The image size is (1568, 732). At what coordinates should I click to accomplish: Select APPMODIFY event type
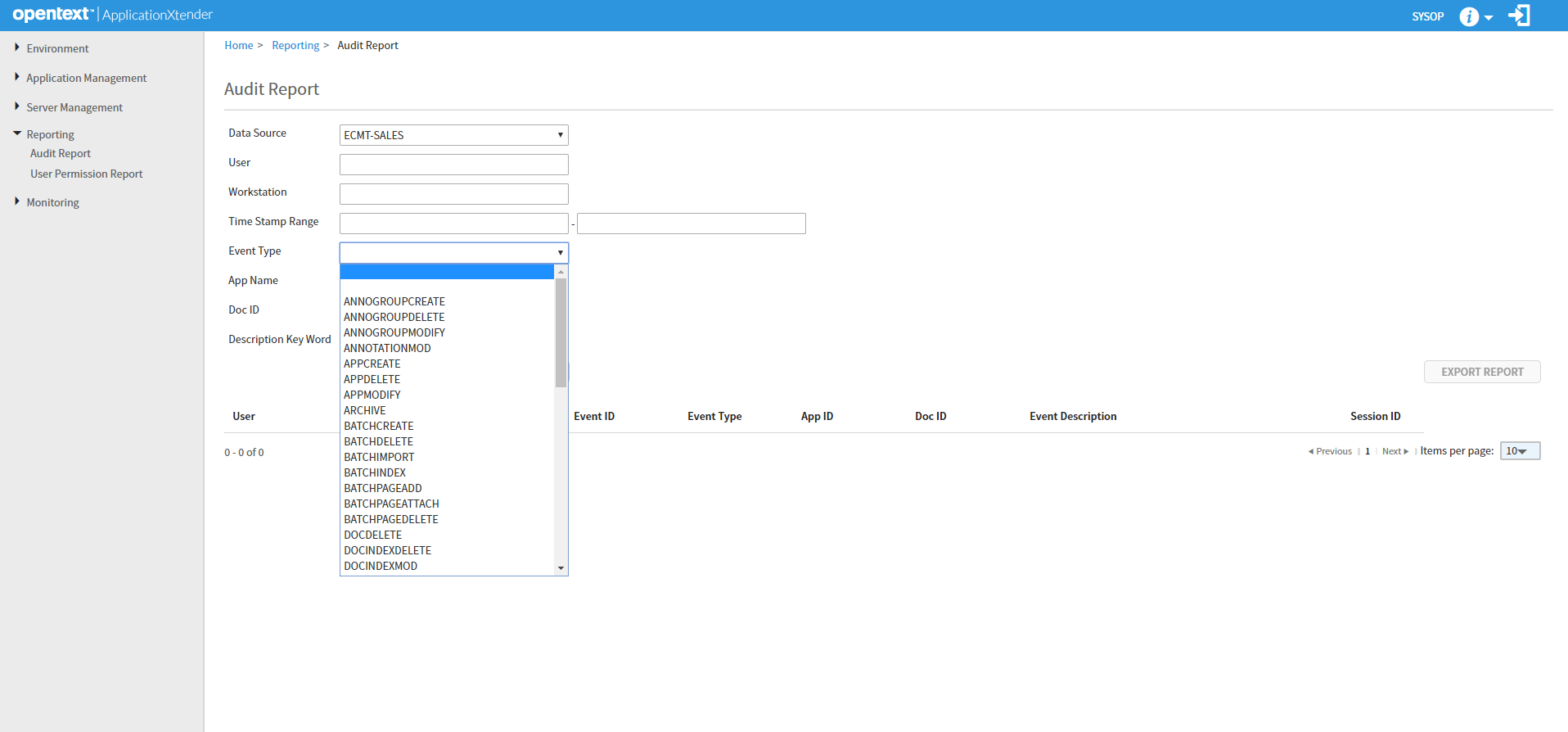click(x=372, y=395)
